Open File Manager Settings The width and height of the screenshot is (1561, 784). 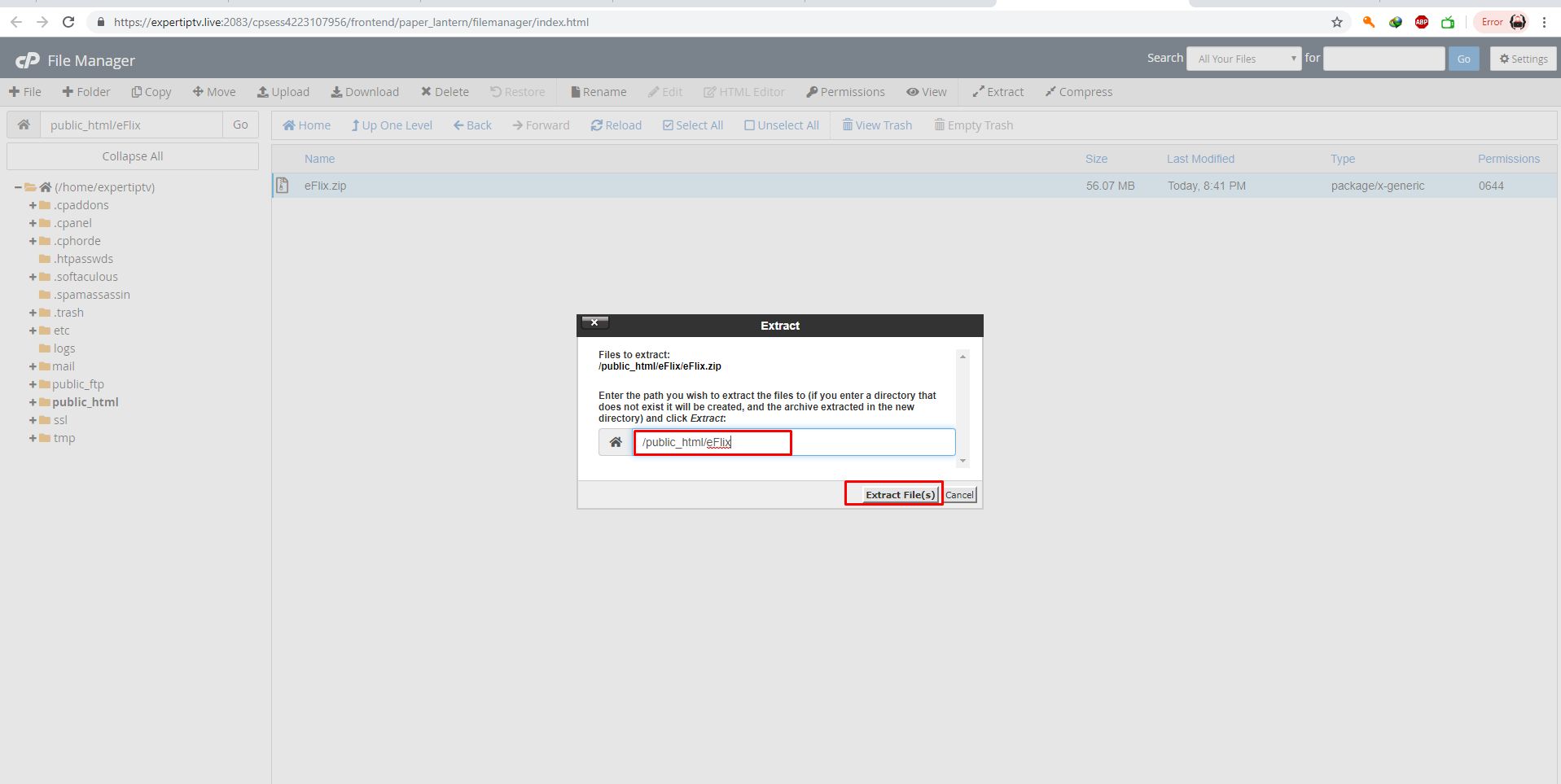[1524, 59]
